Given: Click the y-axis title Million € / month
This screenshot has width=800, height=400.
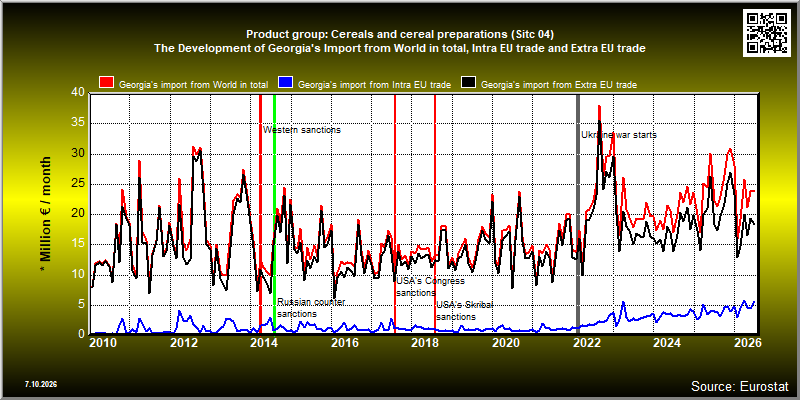Looking at the screenshot, I should pyautogui.click(x=44, y=213).
